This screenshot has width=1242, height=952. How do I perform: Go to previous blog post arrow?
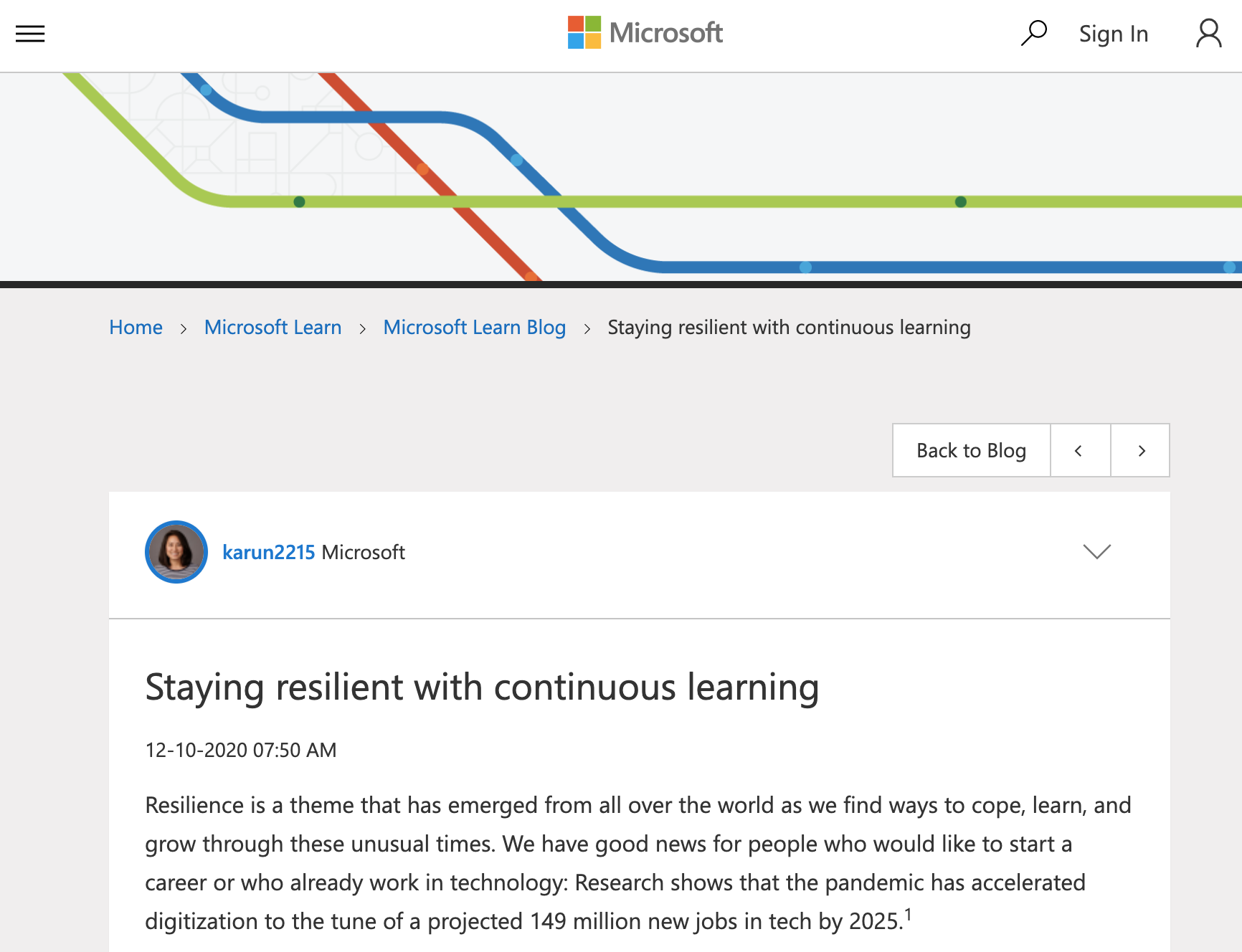[1079, 451]
